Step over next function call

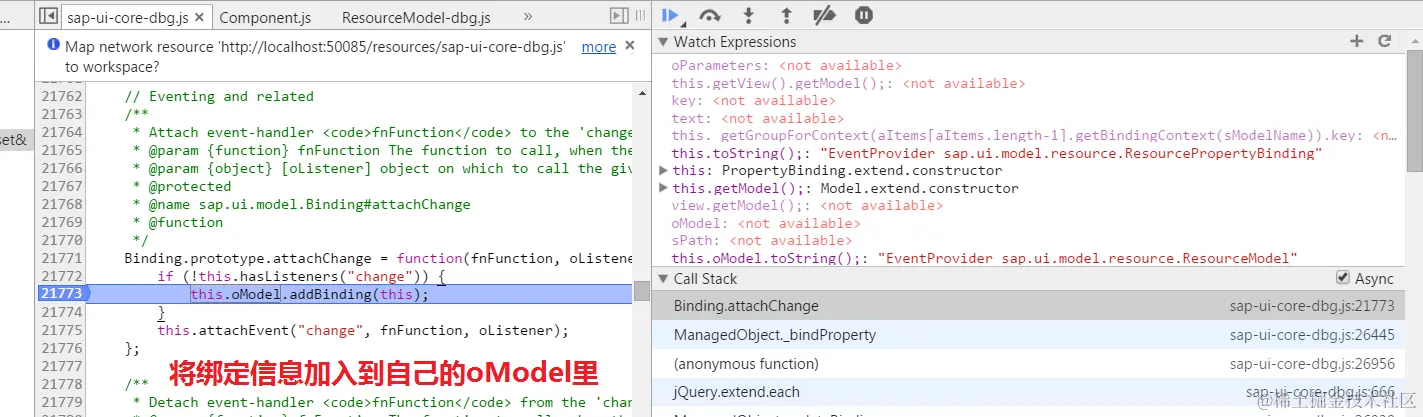(x=710, y=15)
